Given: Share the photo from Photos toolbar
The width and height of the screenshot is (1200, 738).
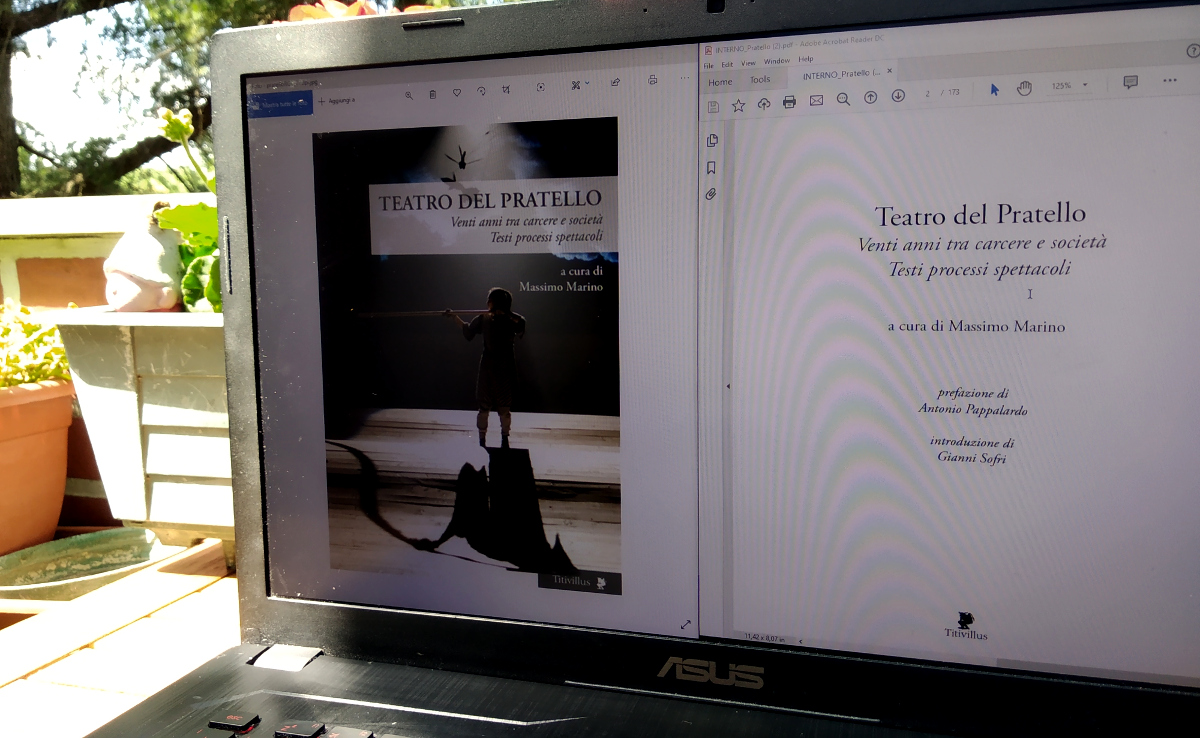Looking at the screenshot, I should coord(615,83).
